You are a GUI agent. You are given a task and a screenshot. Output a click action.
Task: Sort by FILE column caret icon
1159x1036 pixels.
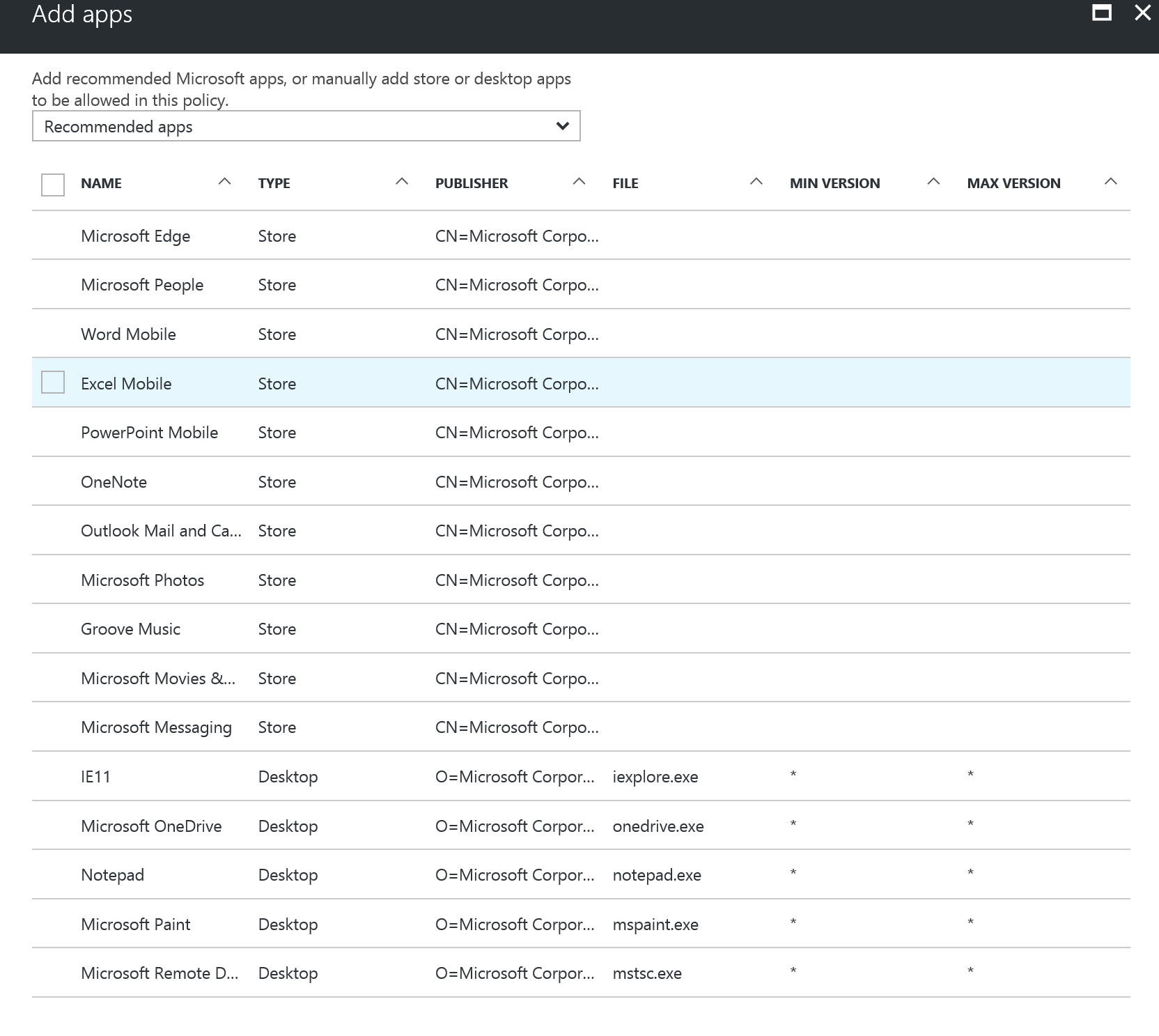(x=756, y=182)
